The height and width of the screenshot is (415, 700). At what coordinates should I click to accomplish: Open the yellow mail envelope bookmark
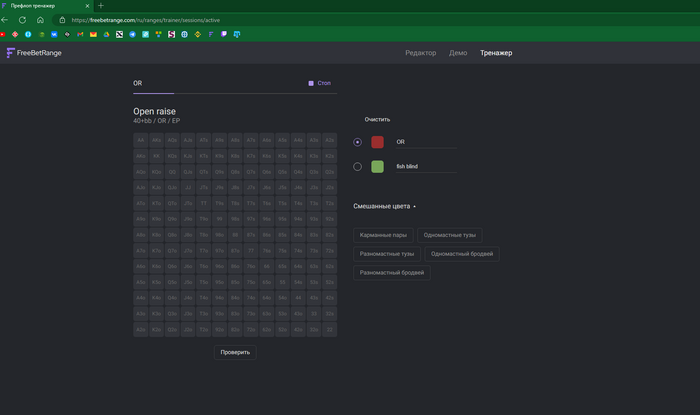click(93, 34)
